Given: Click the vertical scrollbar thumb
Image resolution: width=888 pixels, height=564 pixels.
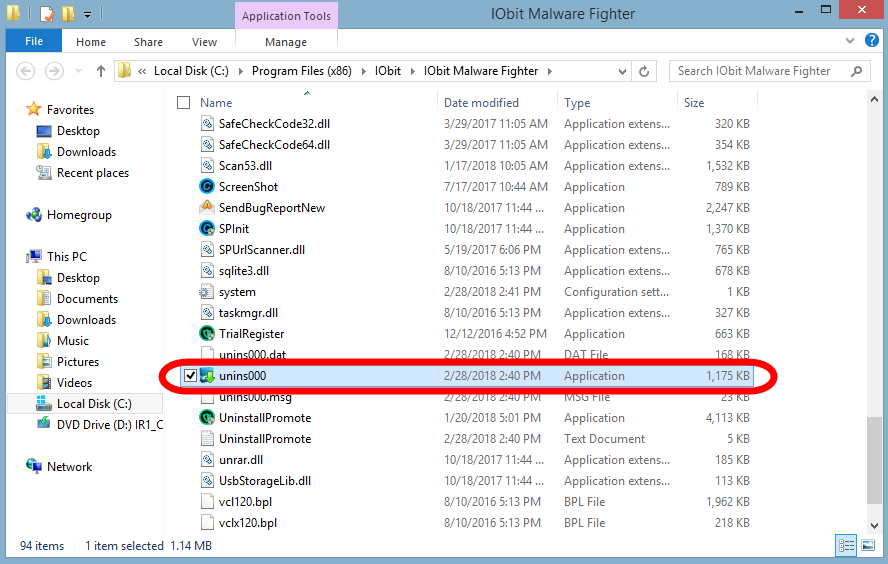Looking at the screenshot, I should 874,460.
